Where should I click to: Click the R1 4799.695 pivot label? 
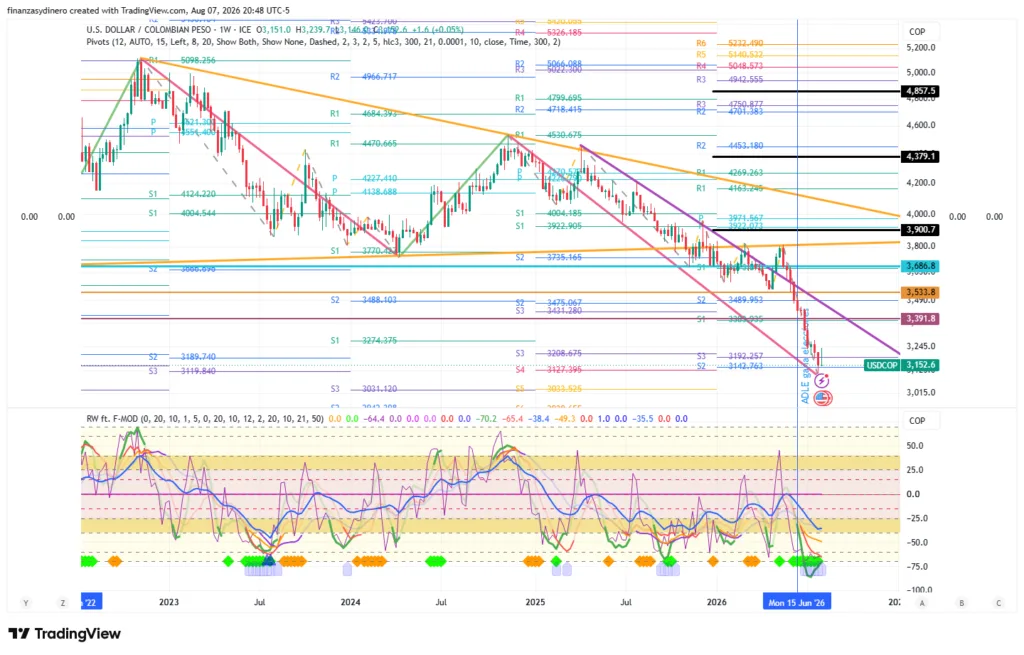pos(549,98)
